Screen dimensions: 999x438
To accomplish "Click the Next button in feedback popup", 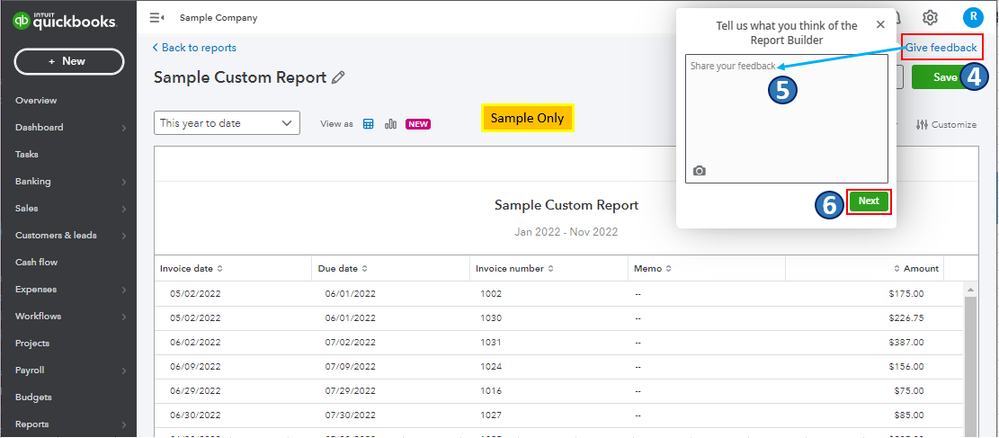I will 868,201.
